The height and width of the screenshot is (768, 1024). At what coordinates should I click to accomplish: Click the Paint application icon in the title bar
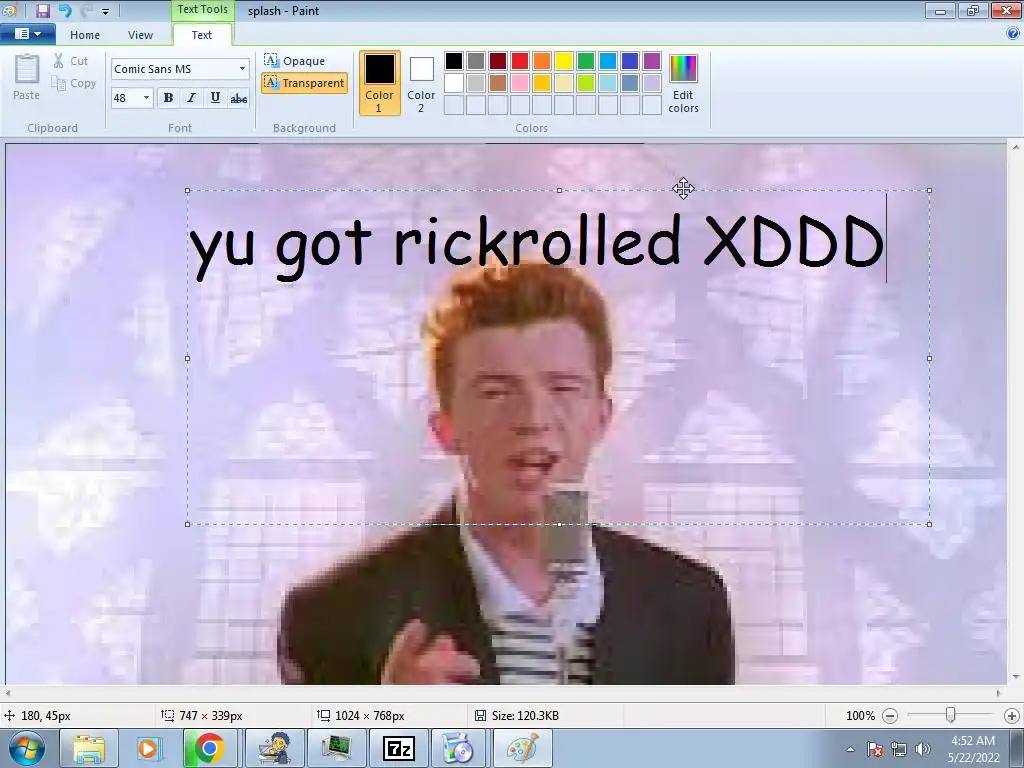(x=9, y=10)
